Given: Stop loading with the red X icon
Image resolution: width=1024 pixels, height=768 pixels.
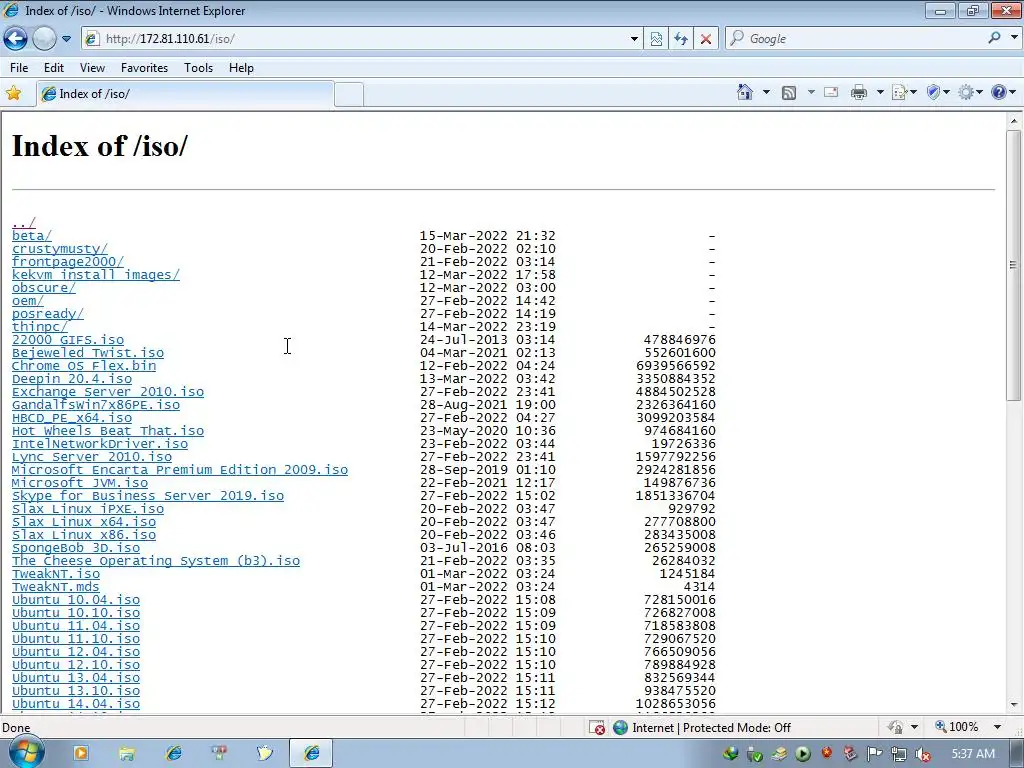Looking at the screenshot, I should point(706,39).
